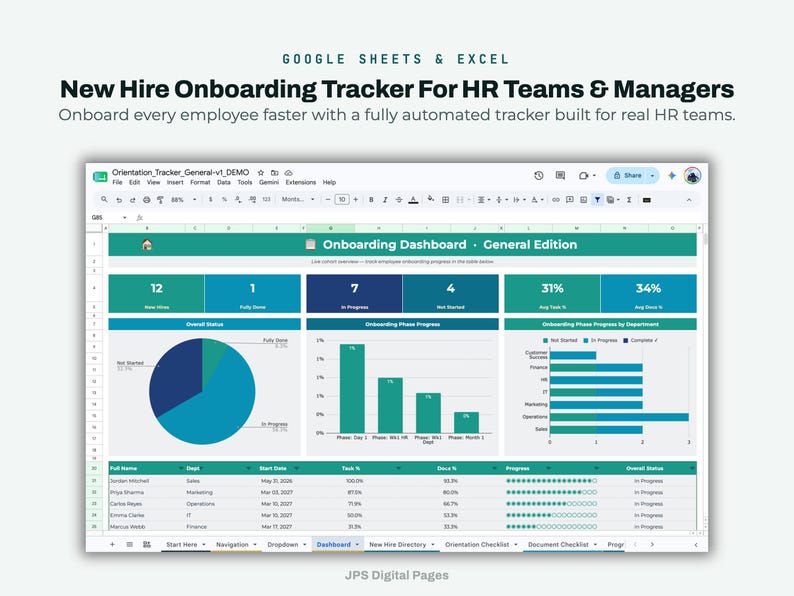This screenshot has height=596, width=794.
Task: Click the Insert link icon
Action: [555, 200]
